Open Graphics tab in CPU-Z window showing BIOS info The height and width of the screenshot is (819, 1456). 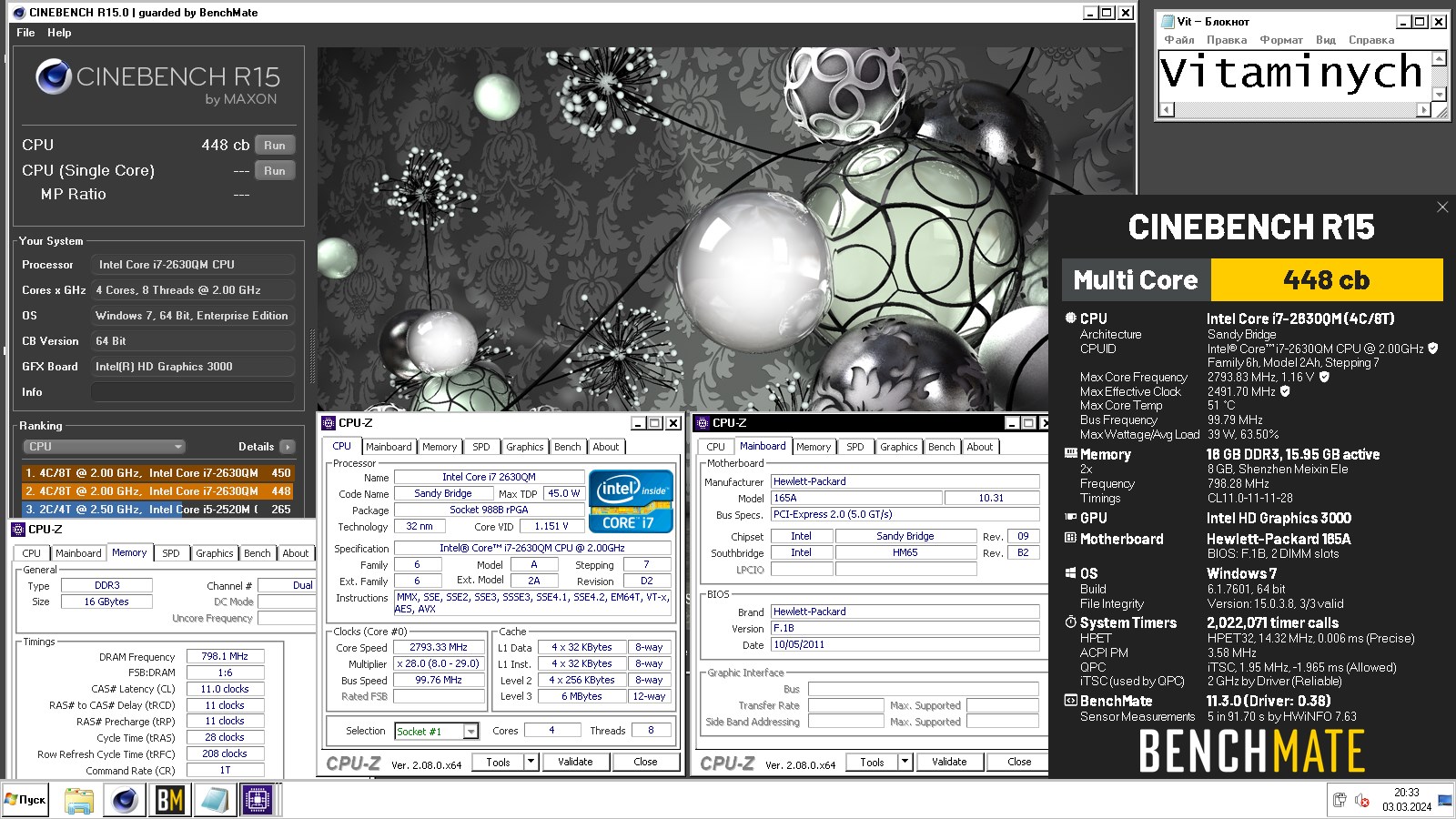pyautogui.click(x=899, y=447)
